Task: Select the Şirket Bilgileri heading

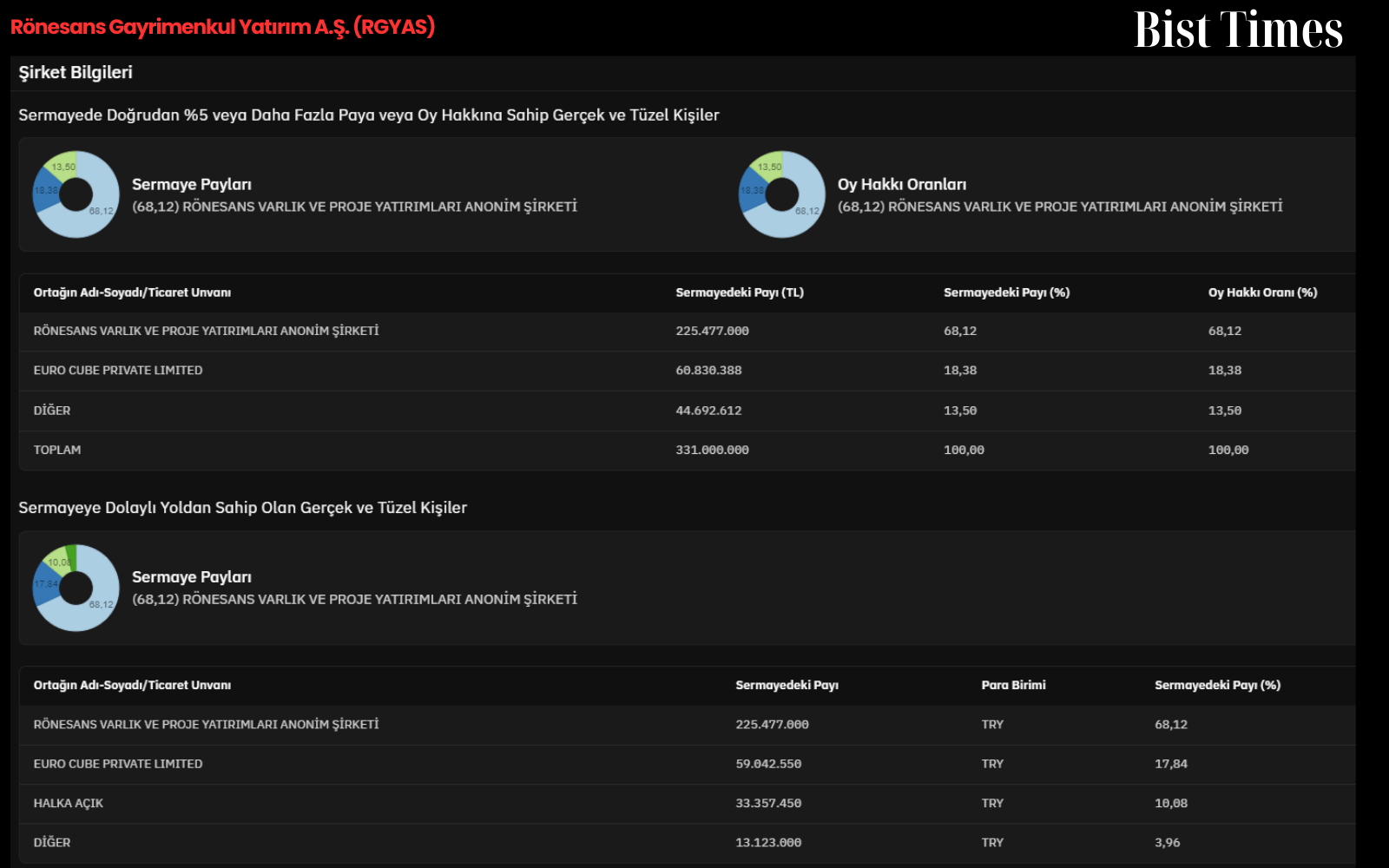Action: click(x=76, y=72)
